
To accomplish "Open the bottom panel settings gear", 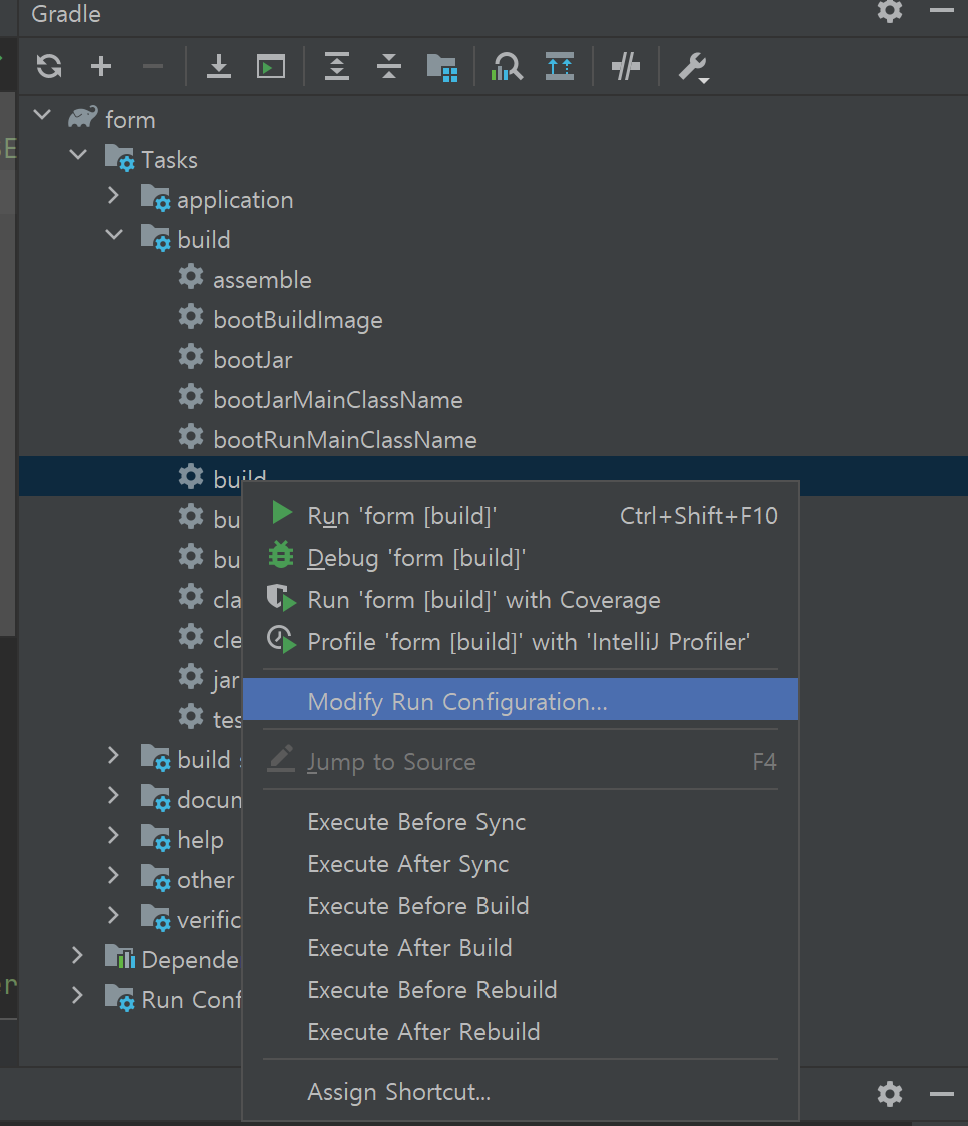I will pyautogui.click(x=890, y=1094).
